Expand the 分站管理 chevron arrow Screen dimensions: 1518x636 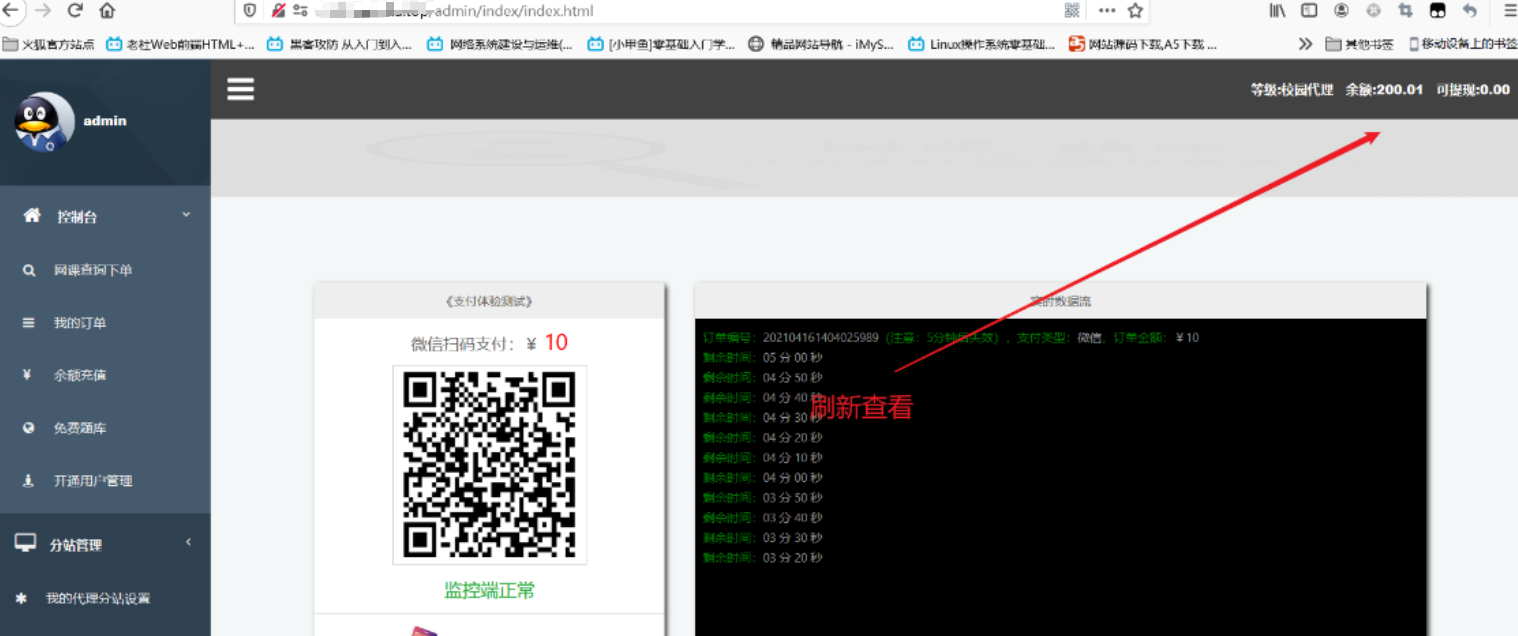pos(188,542)
